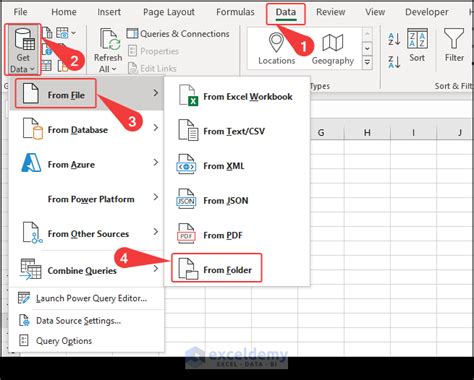This screenshot has height=380, width=474.
Task: Expand the From Picture dropdown arrow
Action: click(x=74, y=33)
